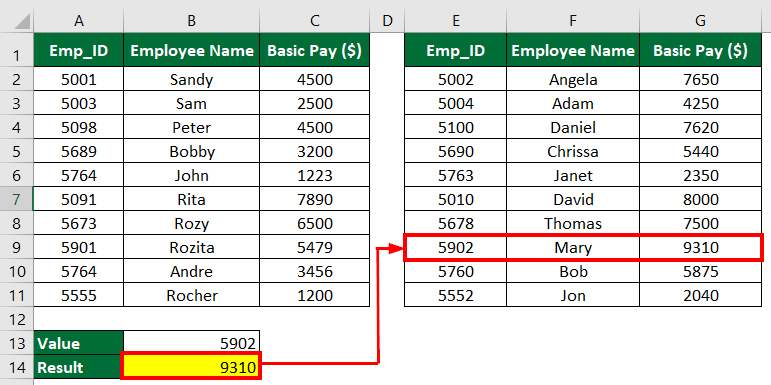
Task: Click the Emp_ID header in column A
Action: tap(79, 50)
